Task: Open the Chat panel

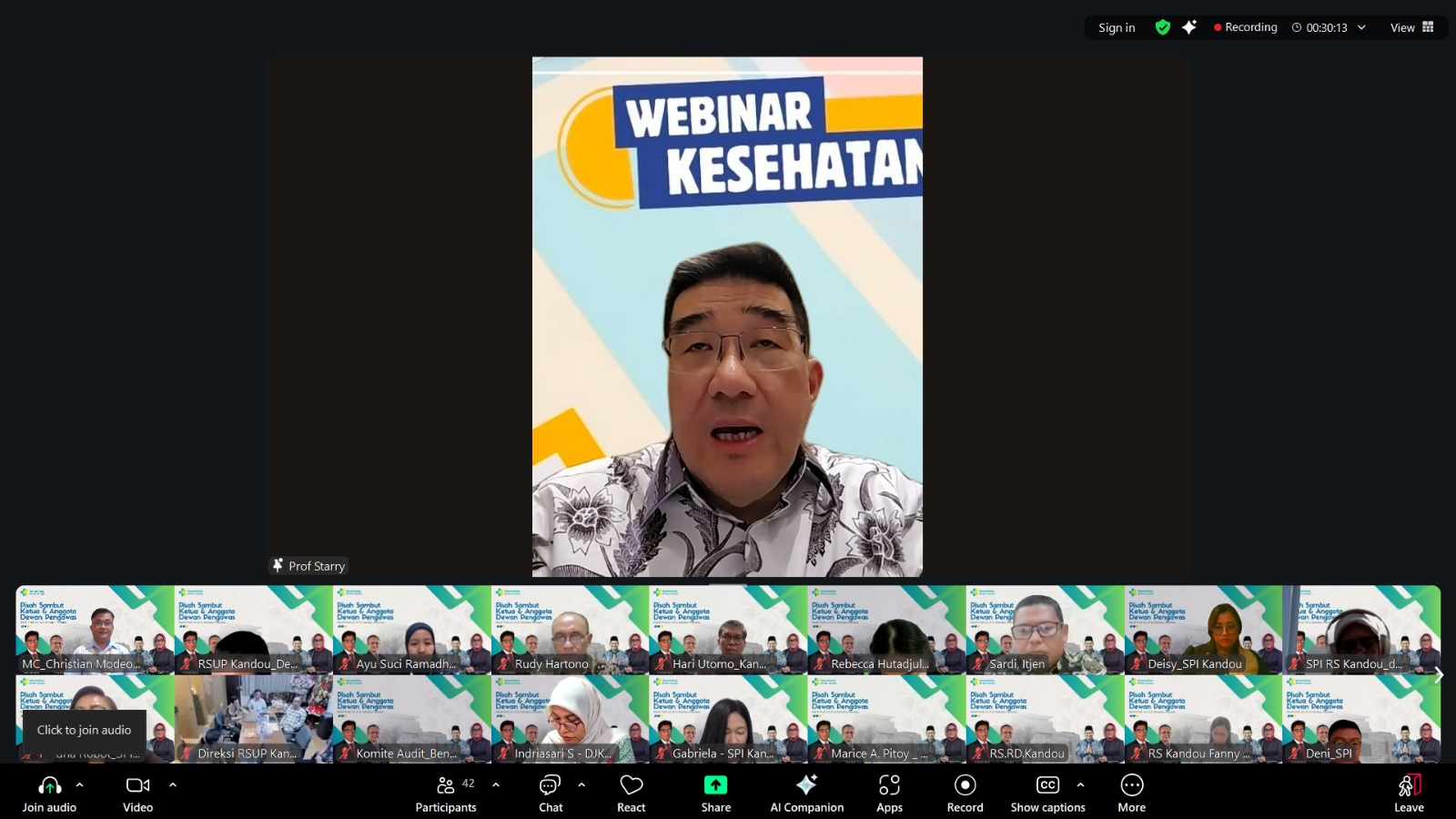Action: tap(551, 793)
